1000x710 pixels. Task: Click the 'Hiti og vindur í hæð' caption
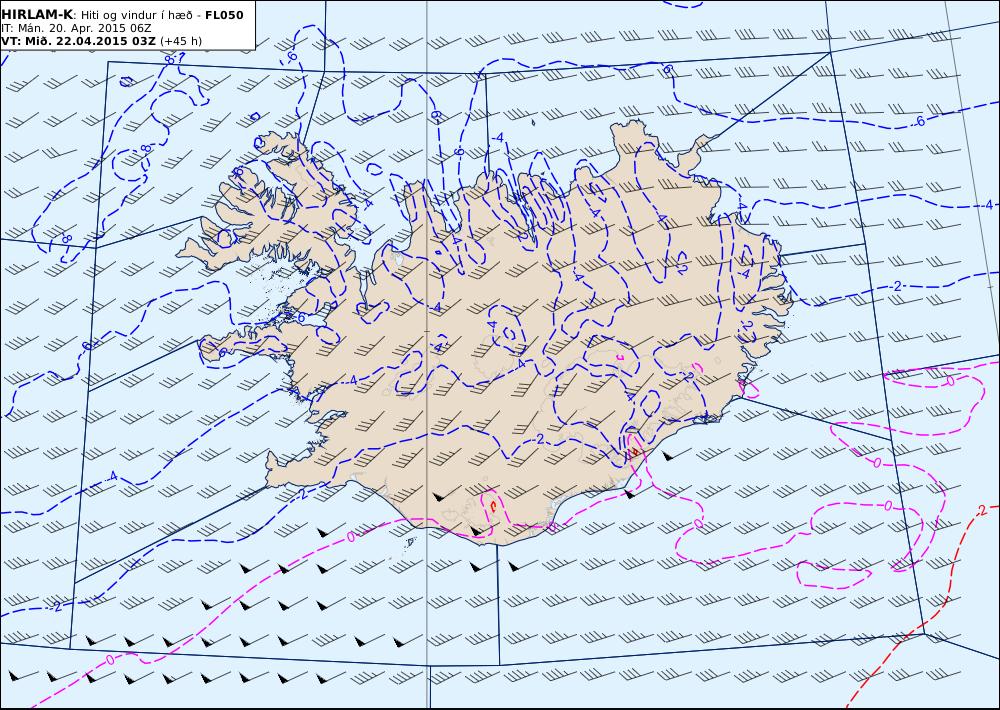tap(138, 15)
